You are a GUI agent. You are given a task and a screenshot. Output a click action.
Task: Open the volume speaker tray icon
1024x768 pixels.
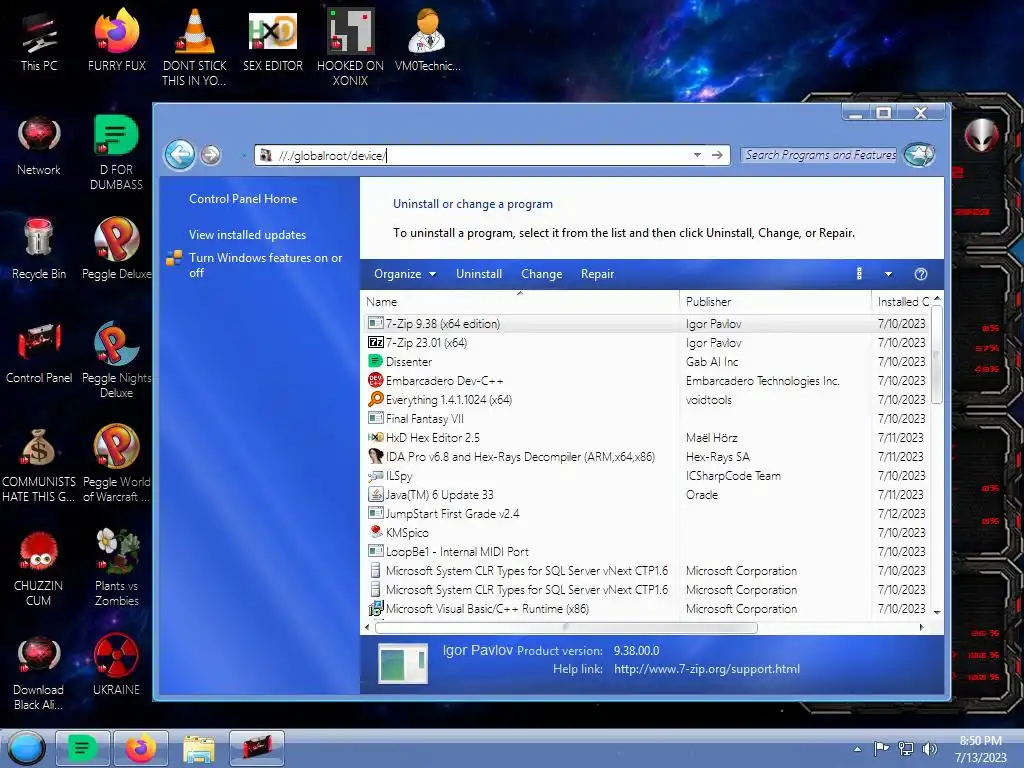tap(930, 749)
